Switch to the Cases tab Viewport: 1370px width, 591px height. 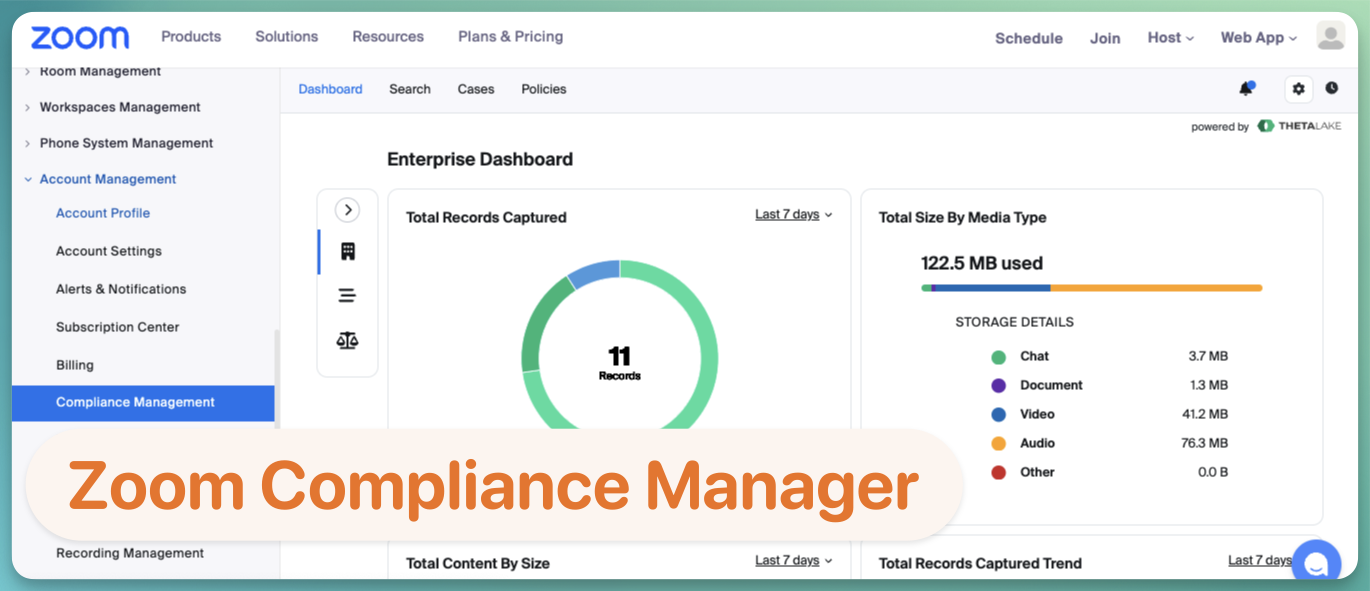click(x=476, y=89)
